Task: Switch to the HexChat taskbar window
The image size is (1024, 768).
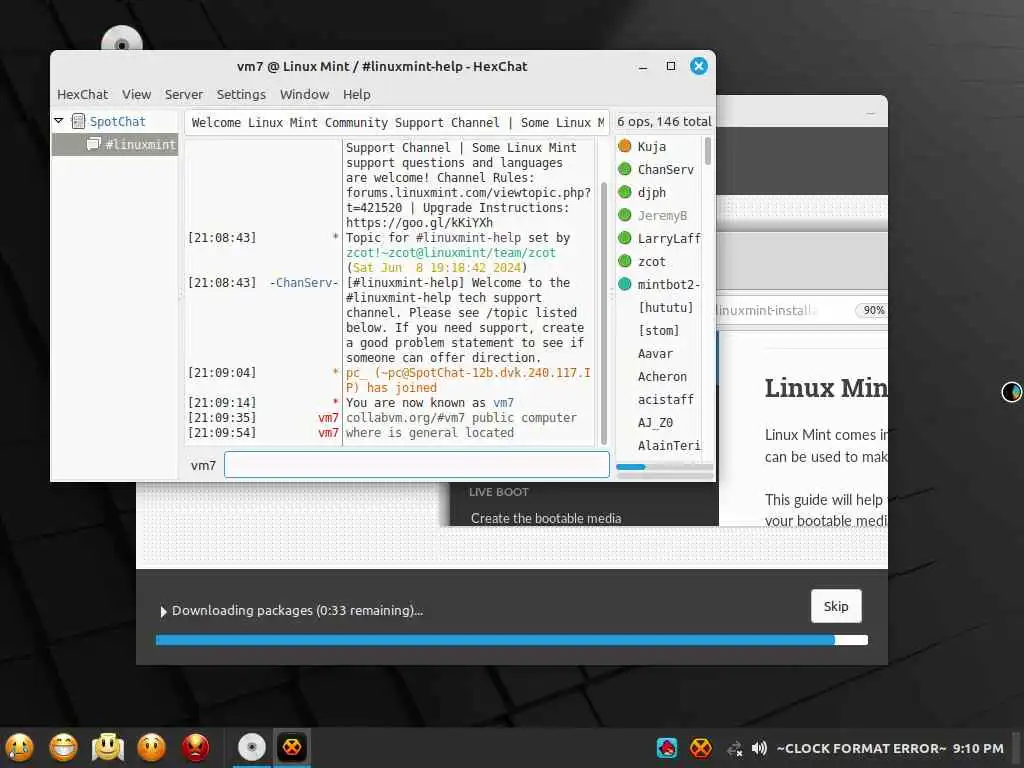Action: click(x=291, y=748)
